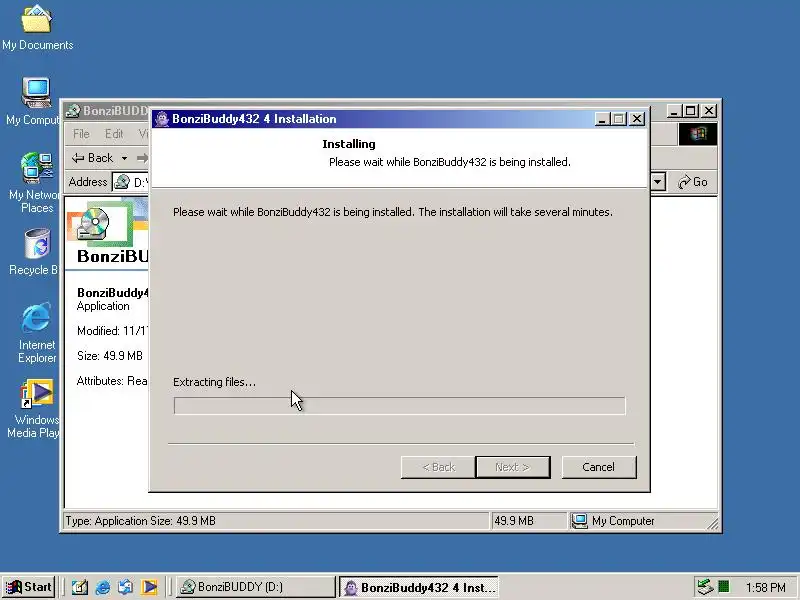Click the 1:58 PM clock
The image size is (800, 600).
[765, 587]
